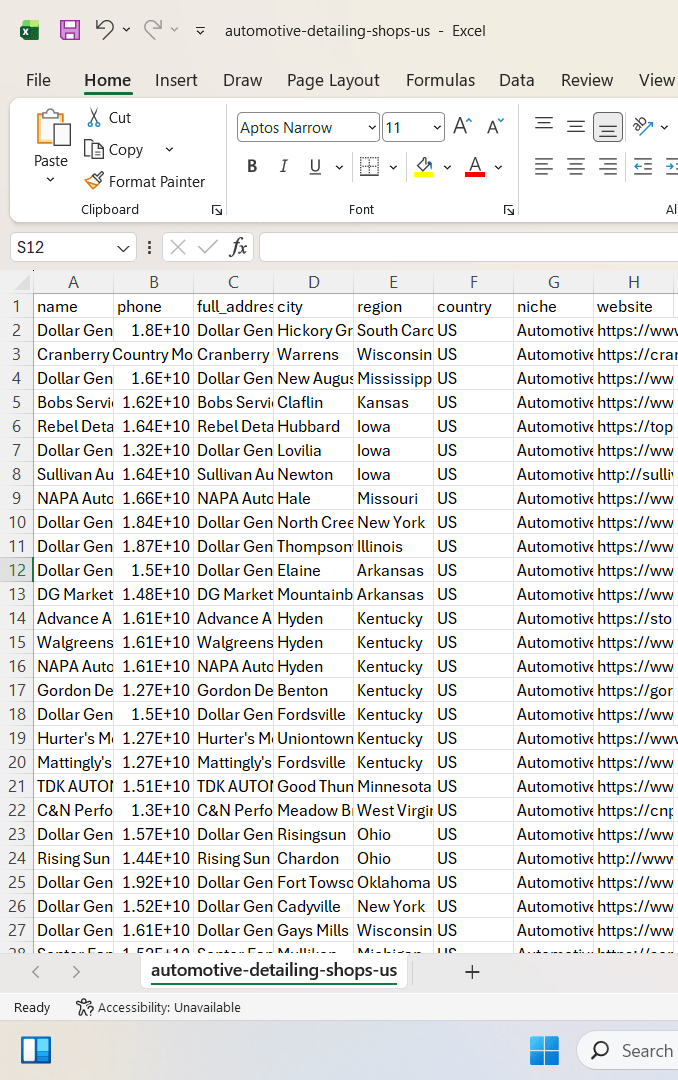The height and width of the screenshot is (1080, 678).
Task: Center text horizontally
Action: click(x=575, y=166)
